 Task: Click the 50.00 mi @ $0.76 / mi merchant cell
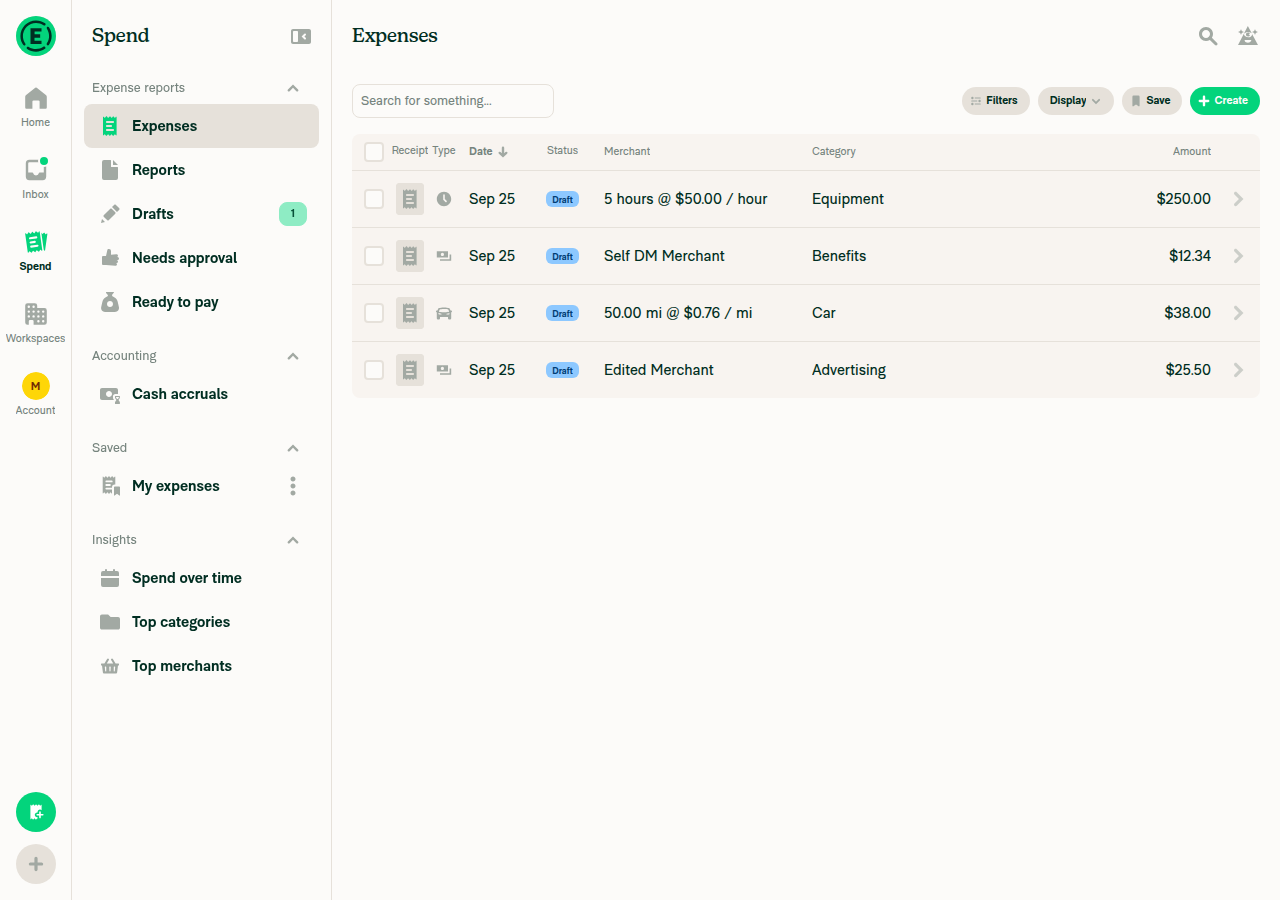678,313
